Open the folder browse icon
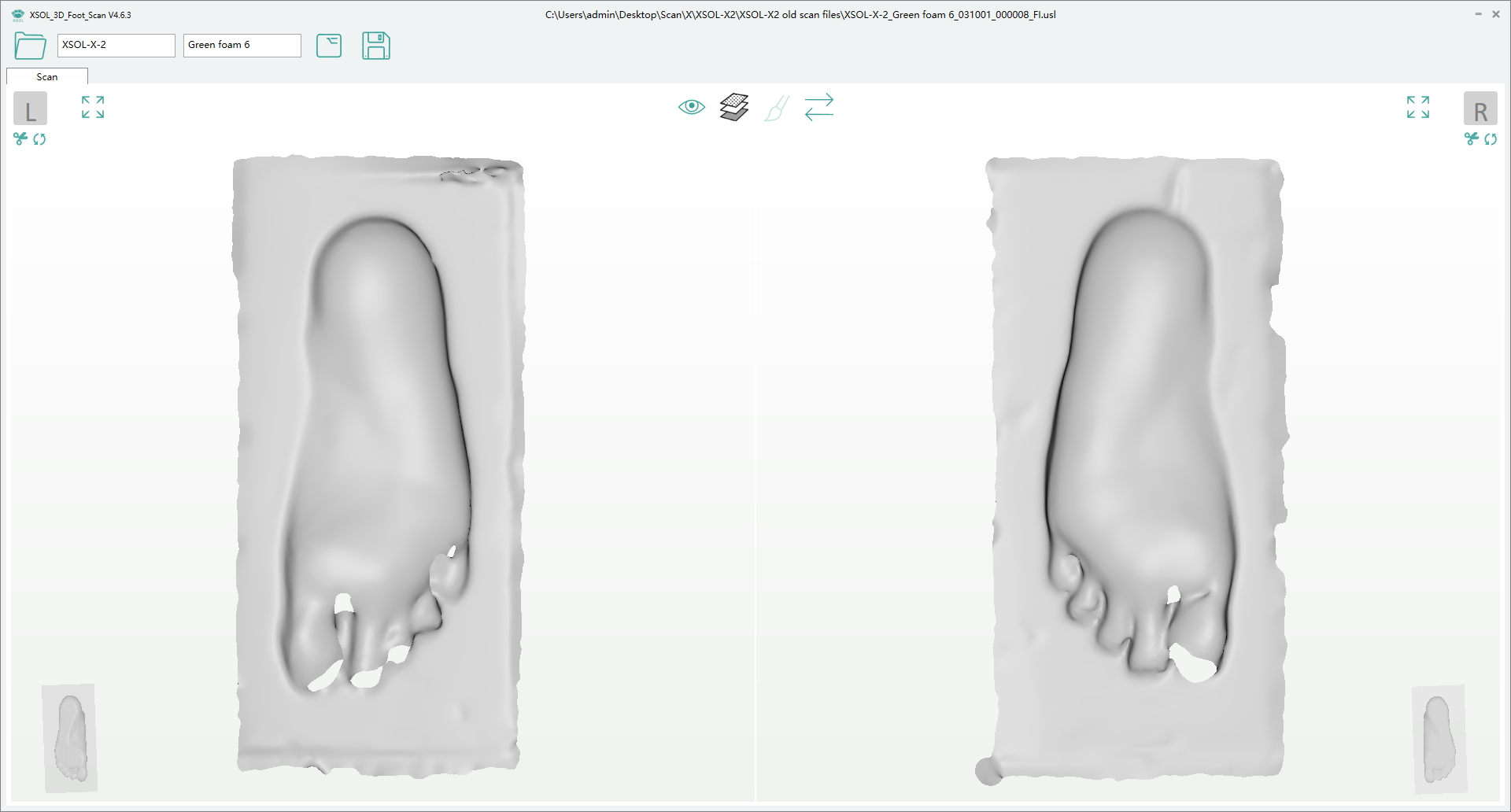The height and width of the screenshot is (812, 1511). coord(30,46)
